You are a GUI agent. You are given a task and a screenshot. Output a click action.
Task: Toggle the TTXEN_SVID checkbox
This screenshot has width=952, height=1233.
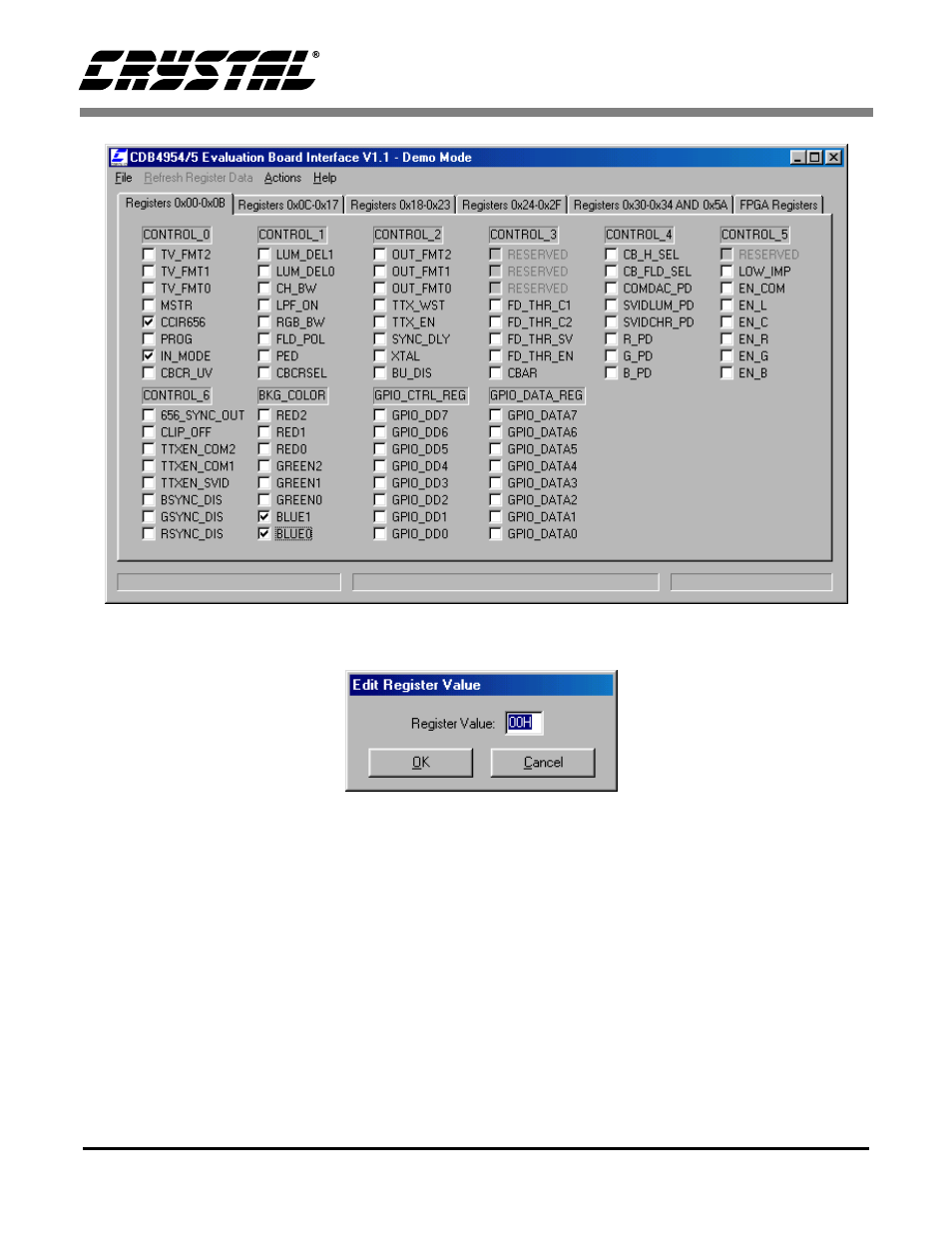(x=149, y=483)
